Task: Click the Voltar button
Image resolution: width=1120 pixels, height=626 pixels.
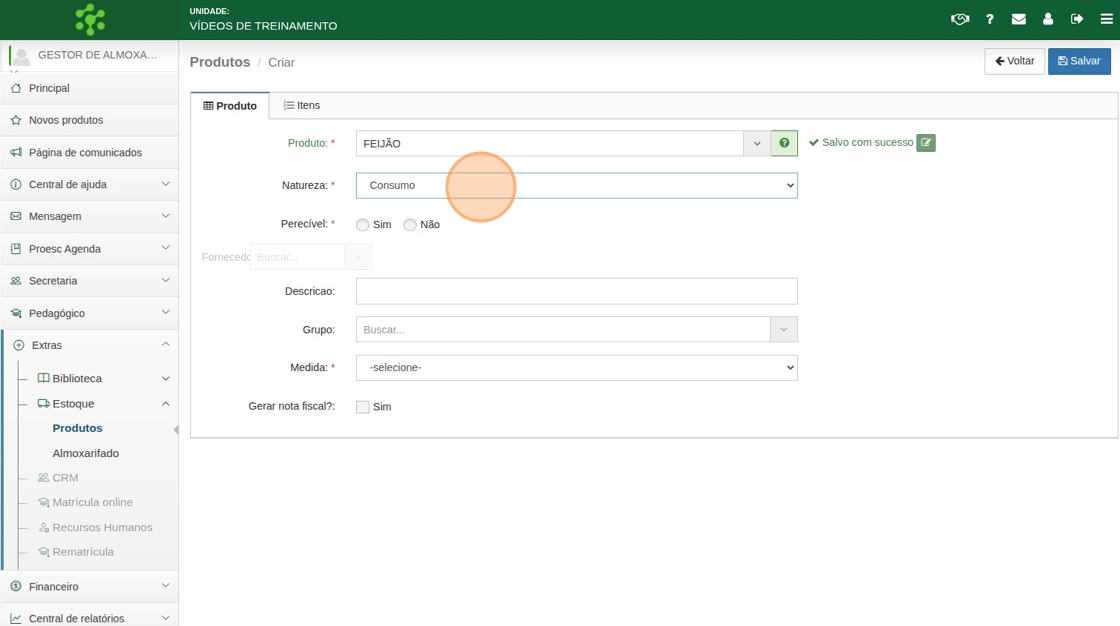Action: point(1014,61)
